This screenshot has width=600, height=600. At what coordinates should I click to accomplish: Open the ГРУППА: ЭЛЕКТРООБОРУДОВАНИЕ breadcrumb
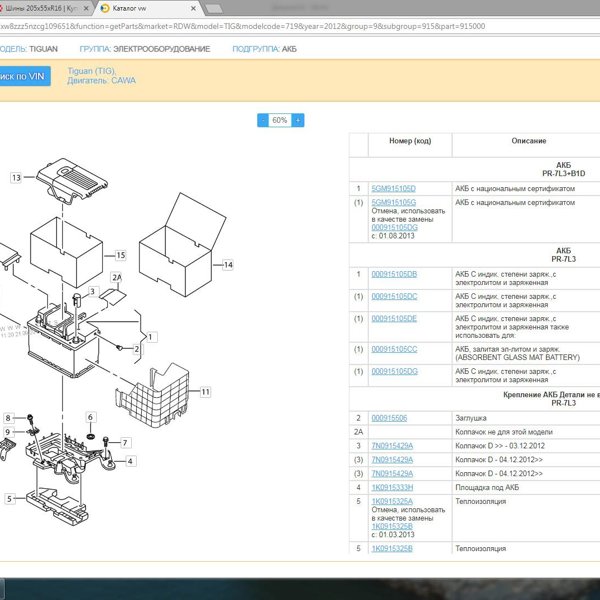[145, 49]
